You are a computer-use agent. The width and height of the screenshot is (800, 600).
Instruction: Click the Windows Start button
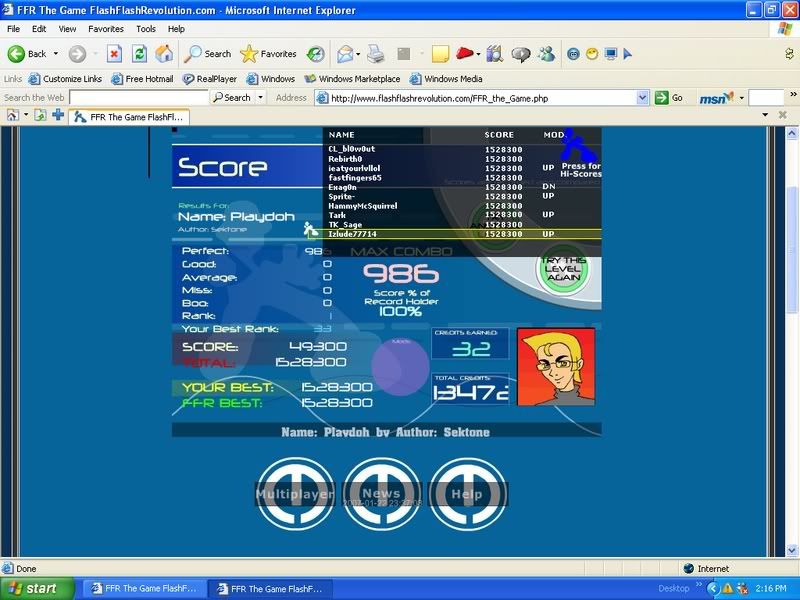[37, 589]
